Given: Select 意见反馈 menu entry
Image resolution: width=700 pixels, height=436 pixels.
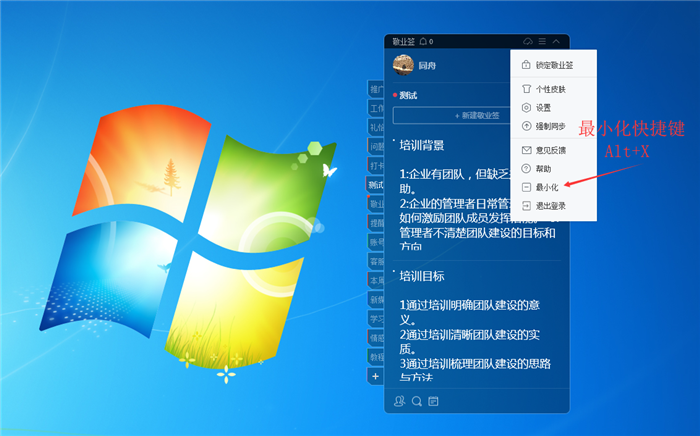Looking at the screenshot, I should [x=554, y=150].
